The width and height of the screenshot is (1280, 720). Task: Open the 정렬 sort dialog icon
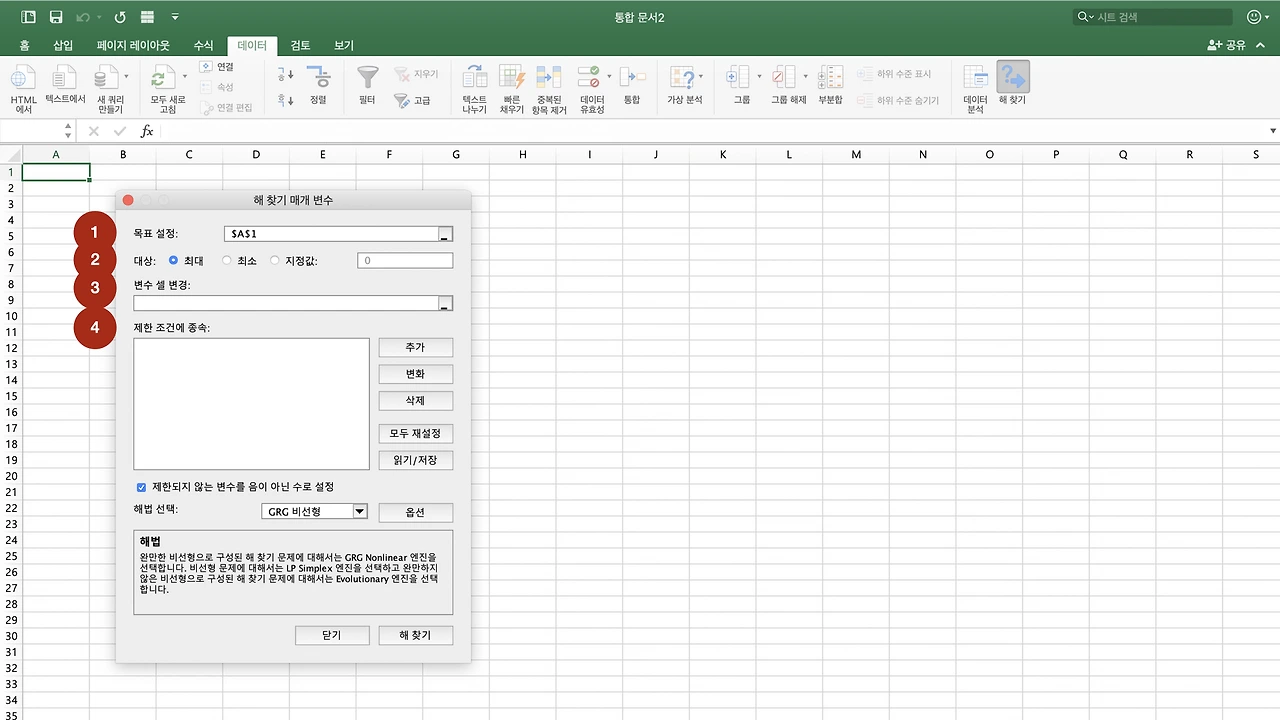[318, 78]
